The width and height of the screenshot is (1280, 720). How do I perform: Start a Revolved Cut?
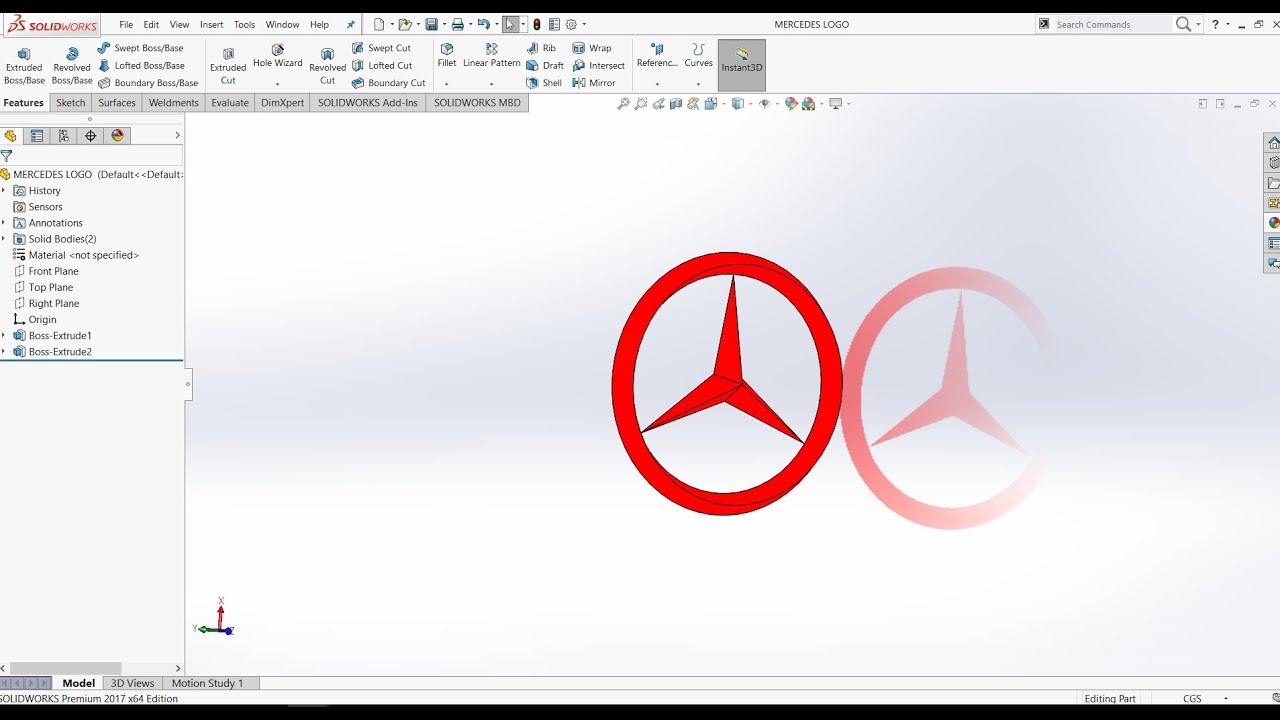[327, 66]
